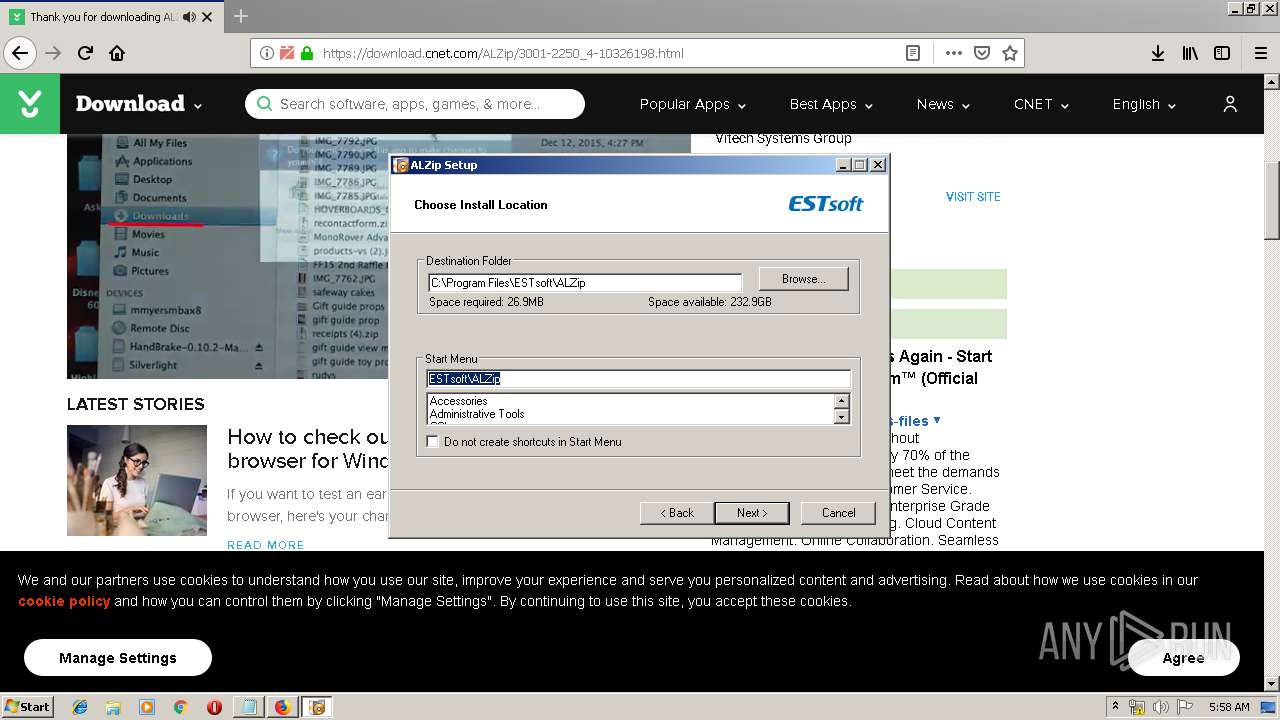Open a new browser tab

[x=240, y=16]
